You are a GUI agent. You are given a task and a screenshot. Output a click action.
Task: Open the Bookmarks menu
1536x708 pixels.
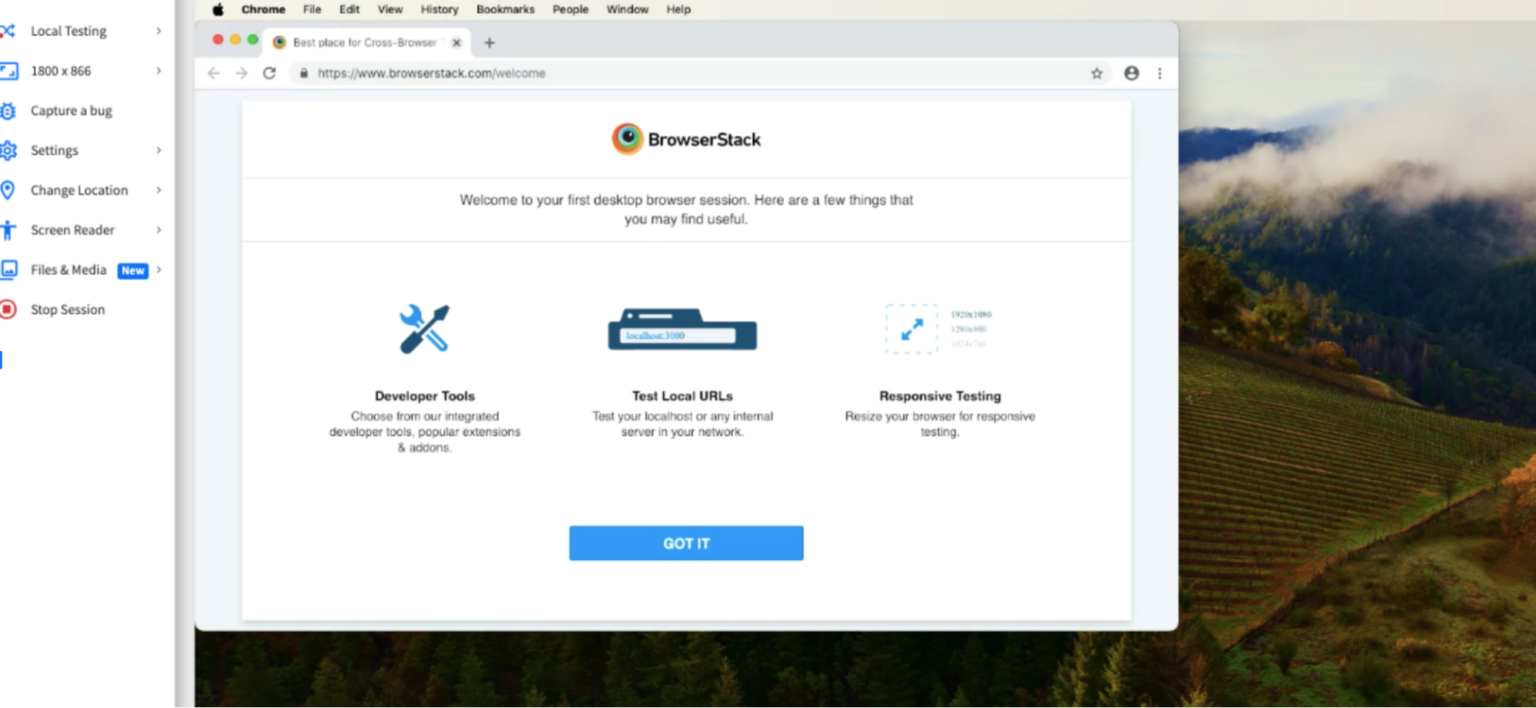tap(505, 9)
